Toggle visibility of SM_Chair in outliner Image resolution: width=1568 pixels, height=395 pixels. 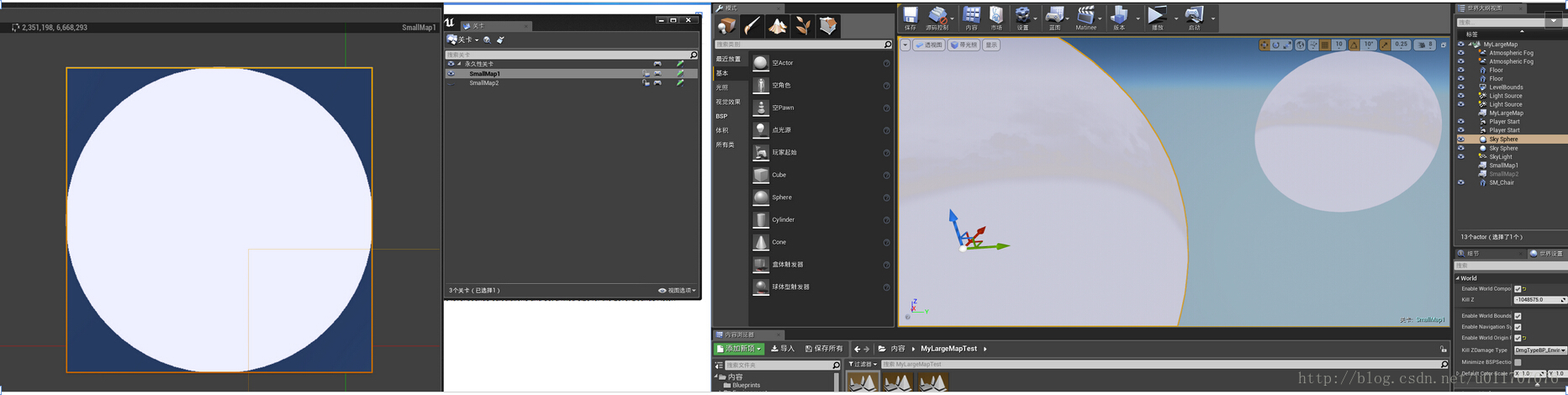(x=1460, y=182)
